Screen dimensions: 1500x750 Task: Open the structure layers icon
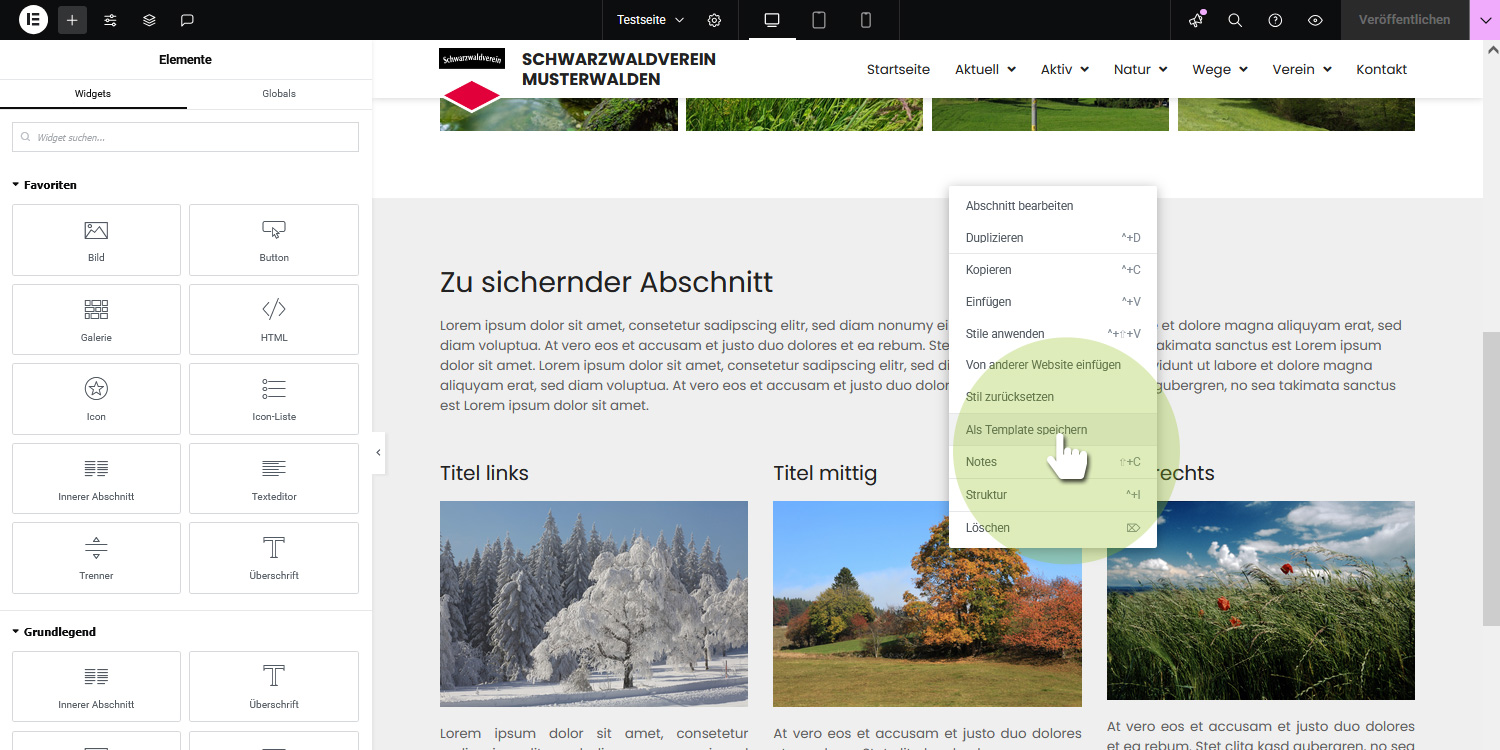coord(149,20)
